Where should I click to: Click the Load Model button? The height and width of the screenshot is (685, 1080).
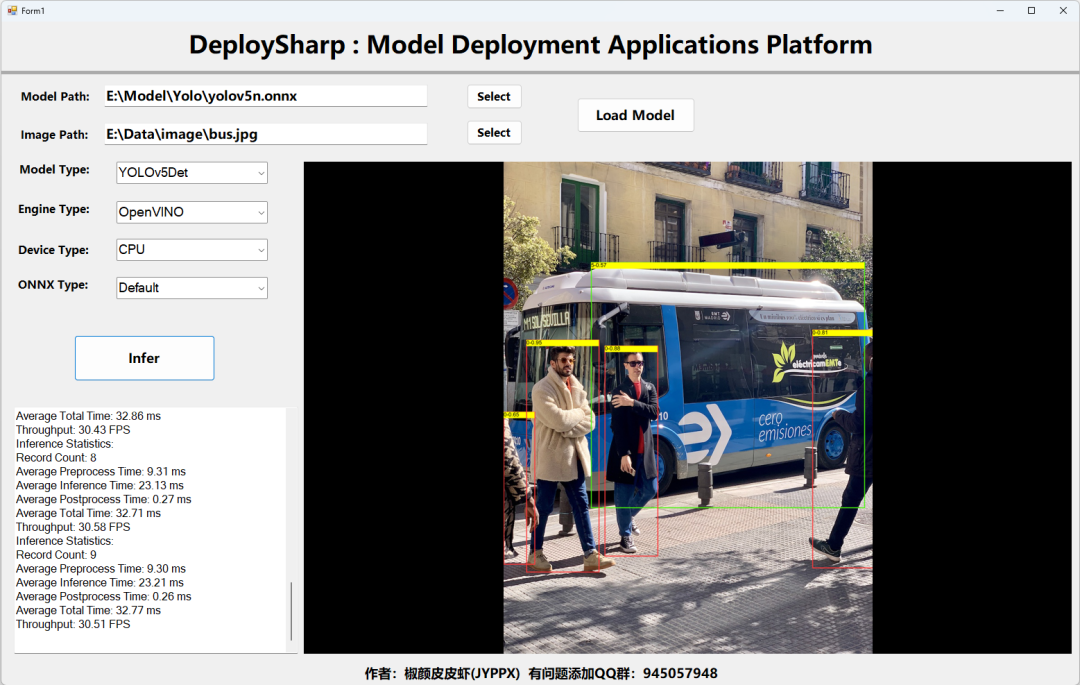pyautogui.click(x=635, y=115)
